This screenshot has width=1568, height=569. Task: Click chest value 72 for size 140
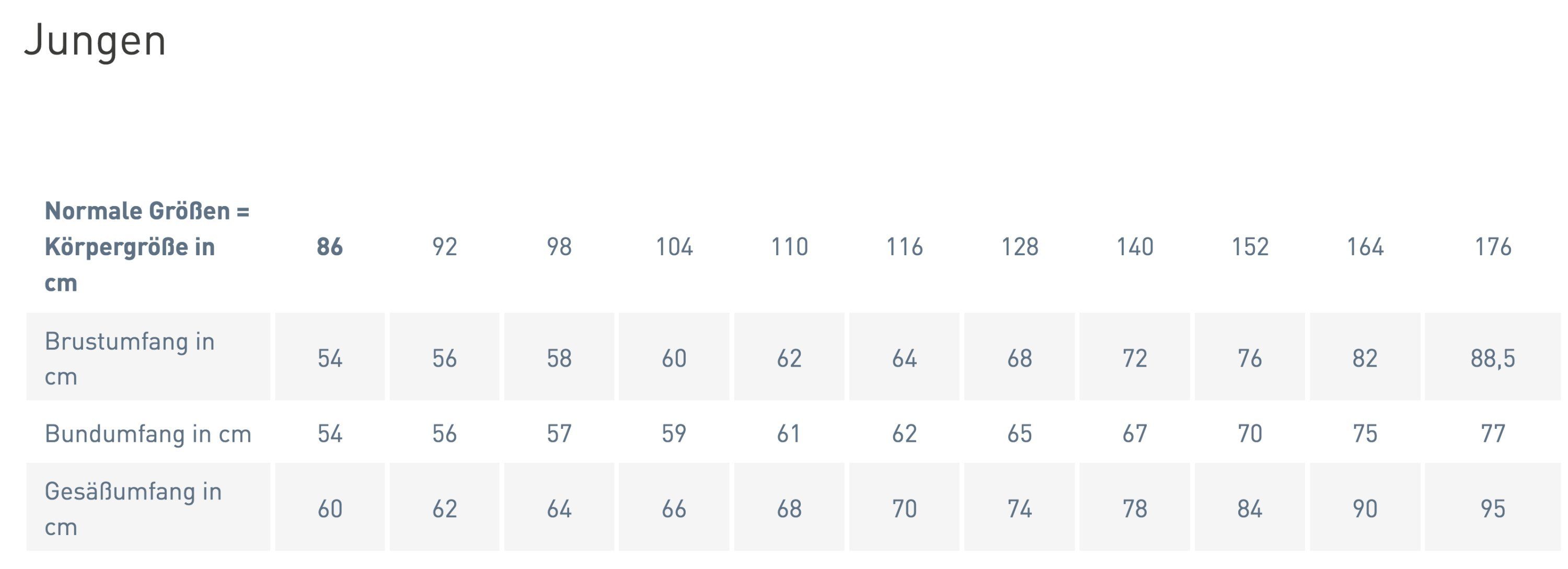[1135, 357]
